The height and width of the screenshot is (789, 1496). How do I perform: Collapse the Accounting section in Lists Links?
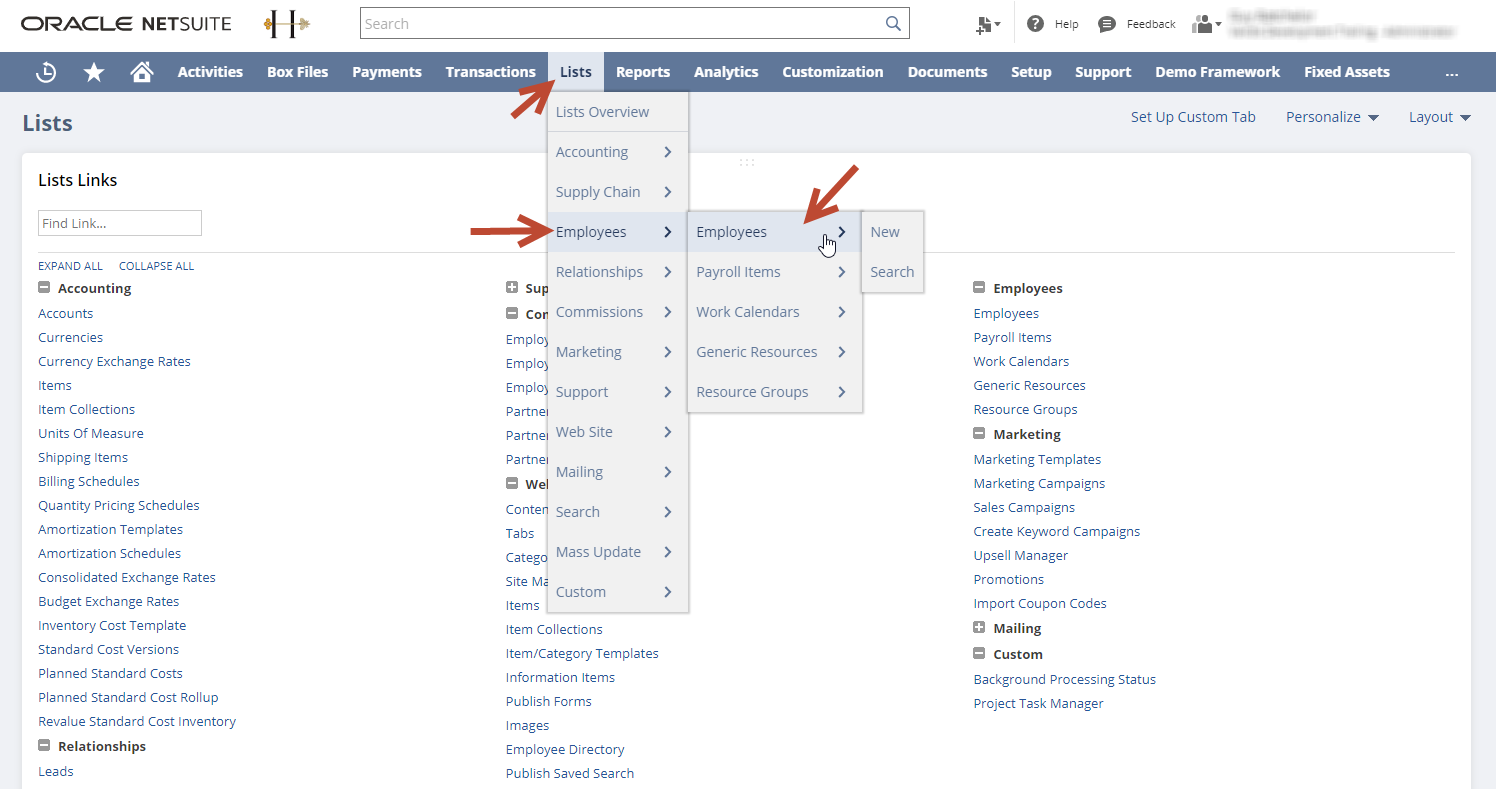click(44, 287)
